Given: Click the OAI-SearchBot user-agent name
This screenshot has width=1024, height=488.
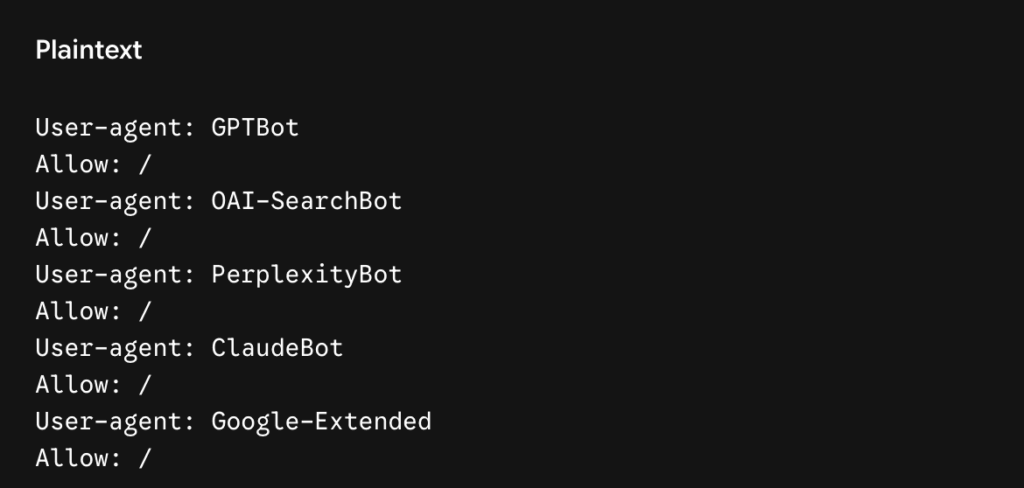Looking at the screenshot, I should click(x=307, y=201).
